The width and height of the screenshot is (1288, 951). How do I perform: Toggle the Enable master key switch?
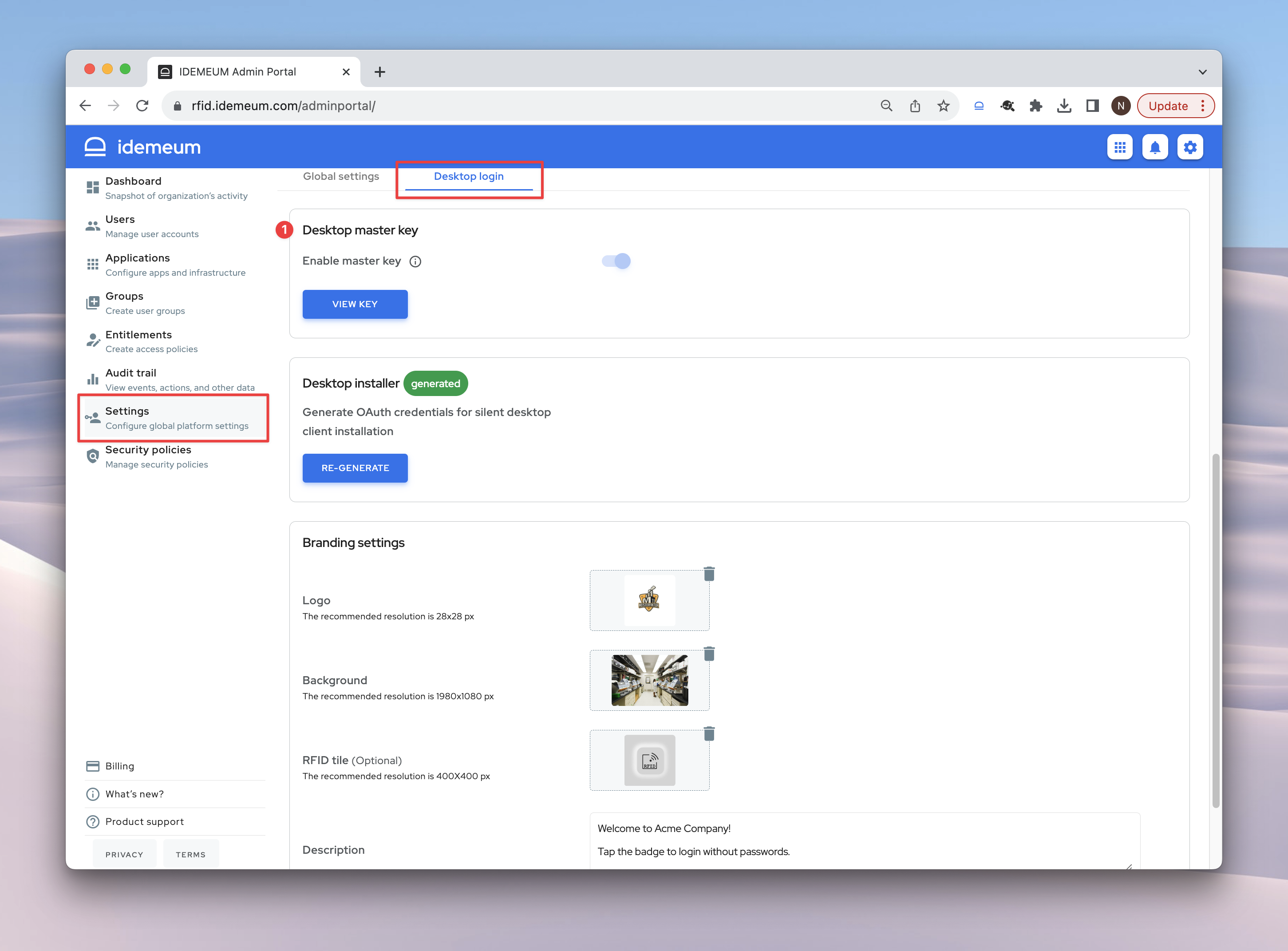[x=616, y=262]
